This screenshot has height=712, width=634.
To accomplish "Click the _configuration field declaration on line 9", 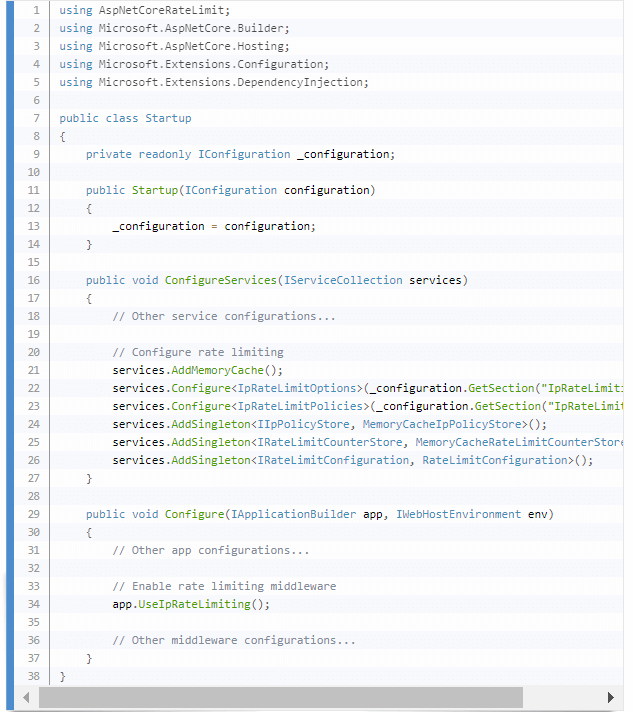I will tap(345, 154).
